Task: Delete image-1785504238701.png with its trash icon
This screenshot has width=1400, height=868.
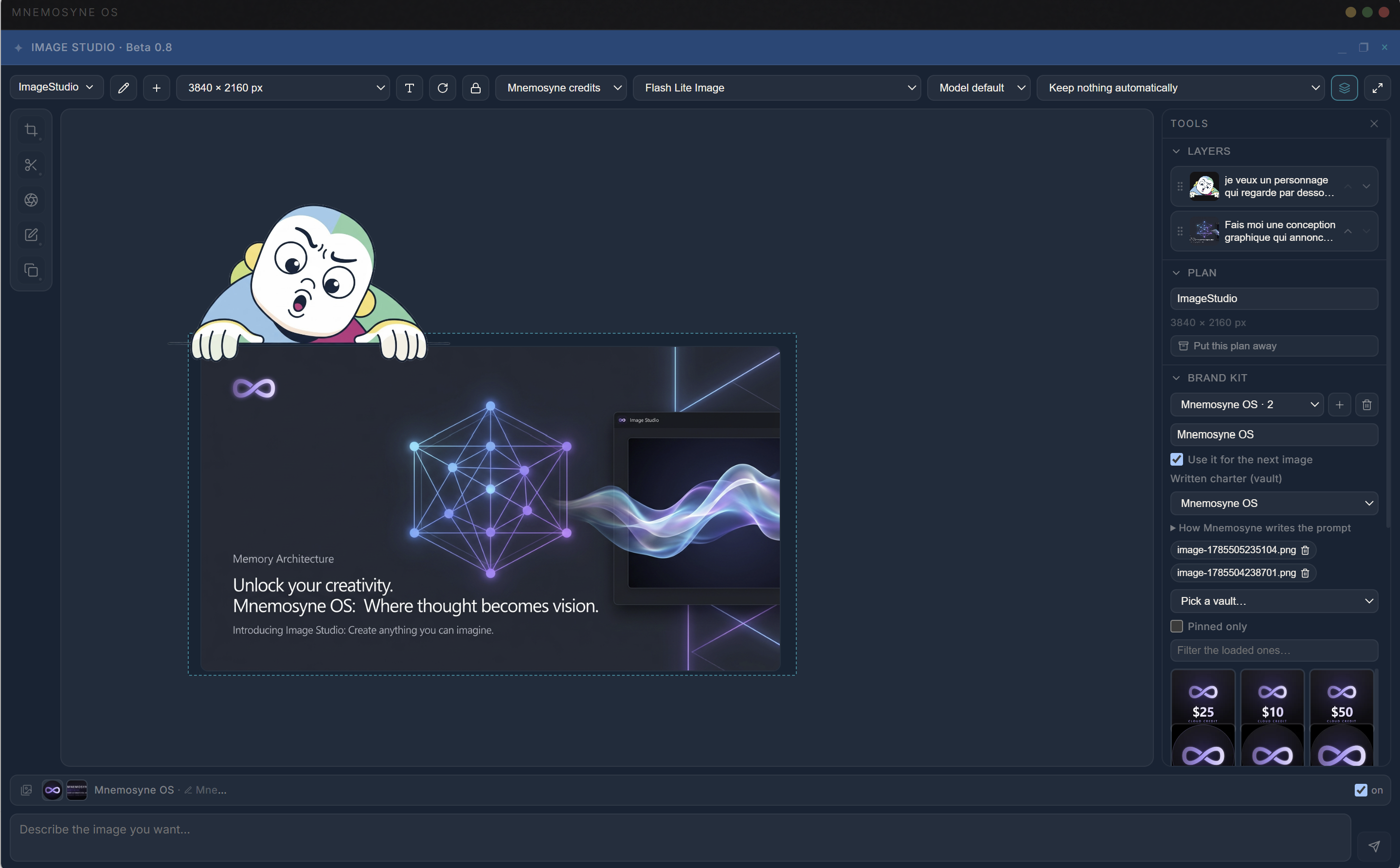Action: pos(1305,573)
